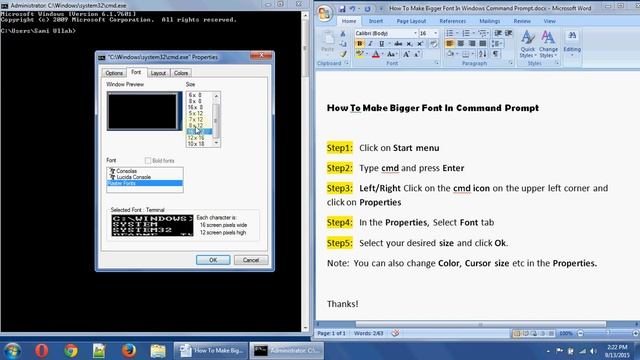Toggle Bold formatting in Word
Image resolution: width=640 pixels, height=360 pixels.
point(359,44)
